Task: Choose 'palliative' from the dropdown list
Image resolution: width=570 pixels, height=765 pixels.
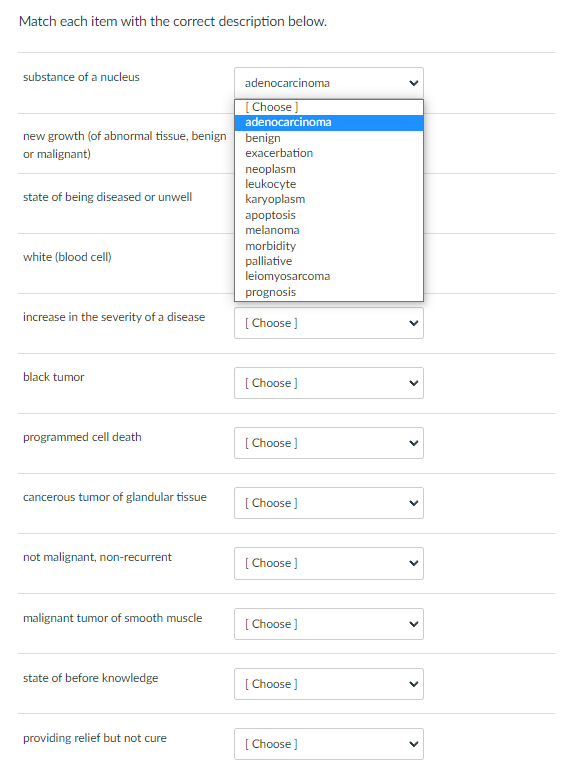Action: pyautogui.click(x=328, y=261)
